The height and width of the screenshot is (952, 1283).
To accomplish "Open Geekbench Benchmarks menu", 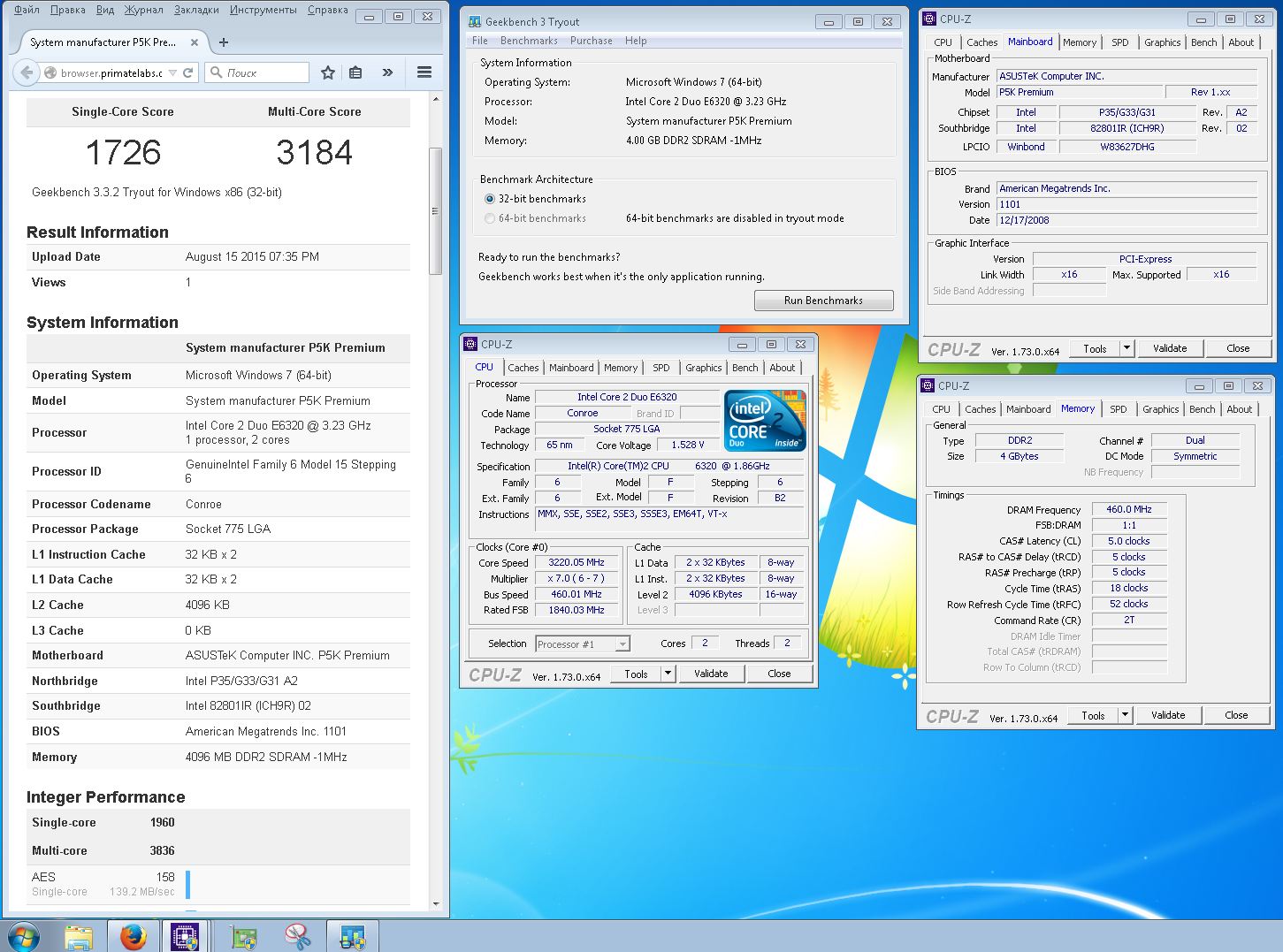I will point(529,41).
